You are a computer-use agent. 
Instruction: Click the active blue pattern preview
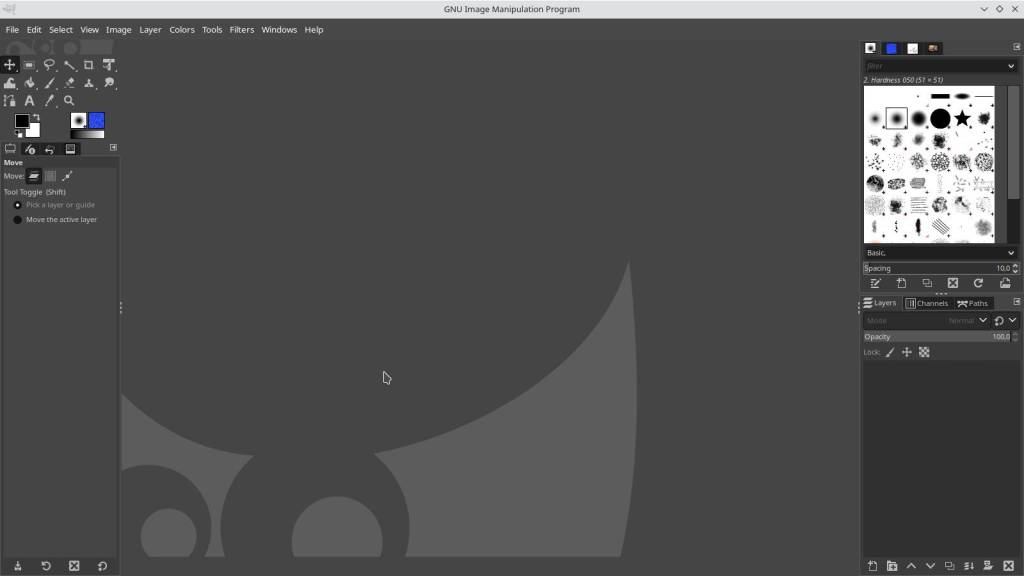coord(97,120)
